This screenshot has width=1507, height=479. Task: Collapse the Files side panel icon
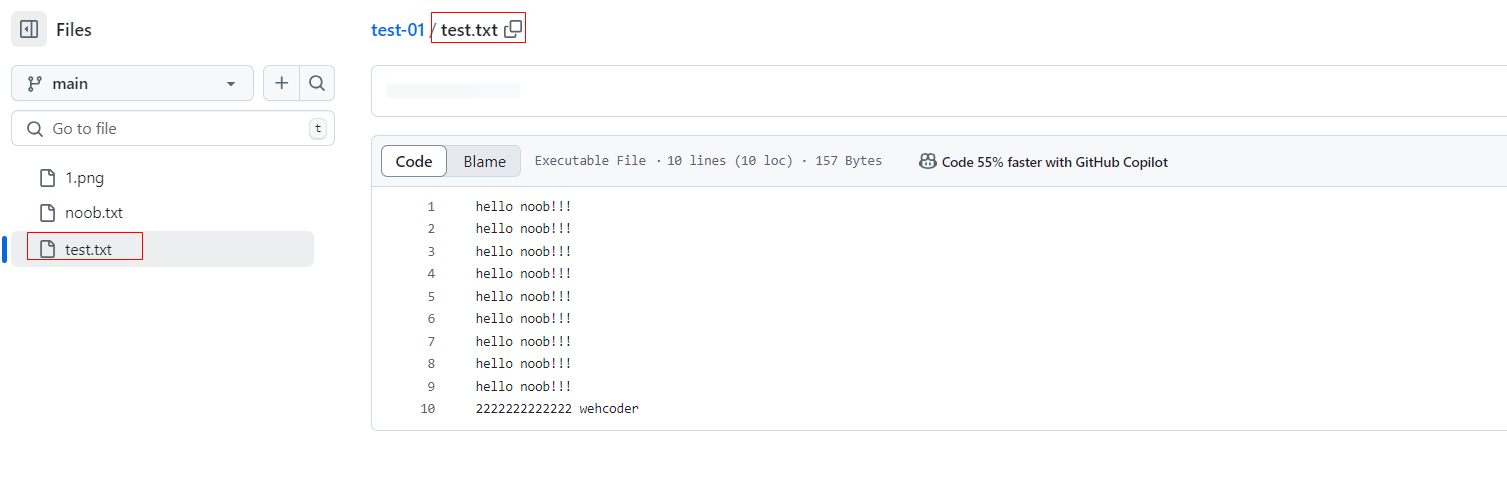29,29
